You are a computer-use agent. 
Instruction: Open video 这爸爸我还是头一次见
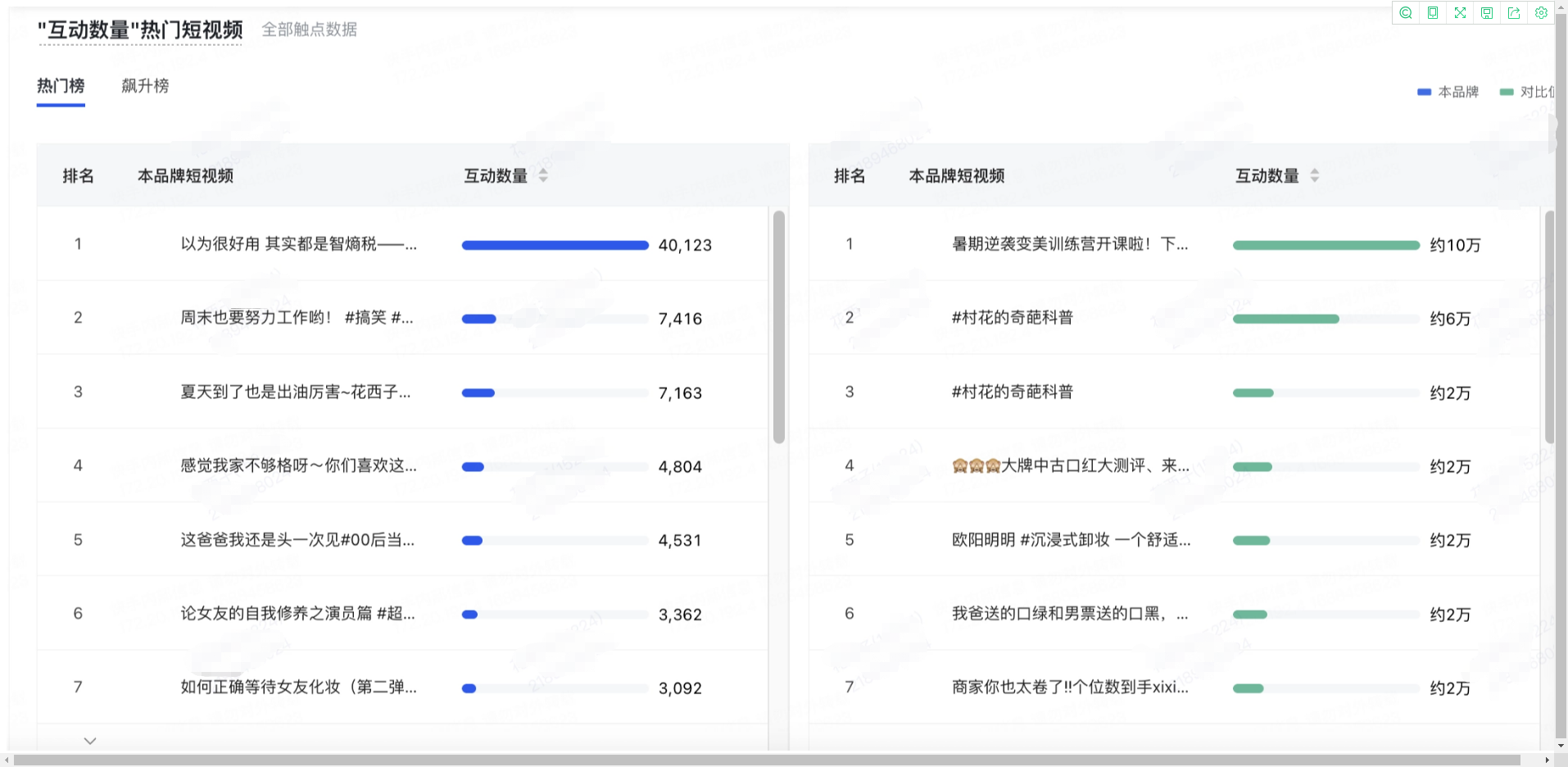click(x=297, y=540)
